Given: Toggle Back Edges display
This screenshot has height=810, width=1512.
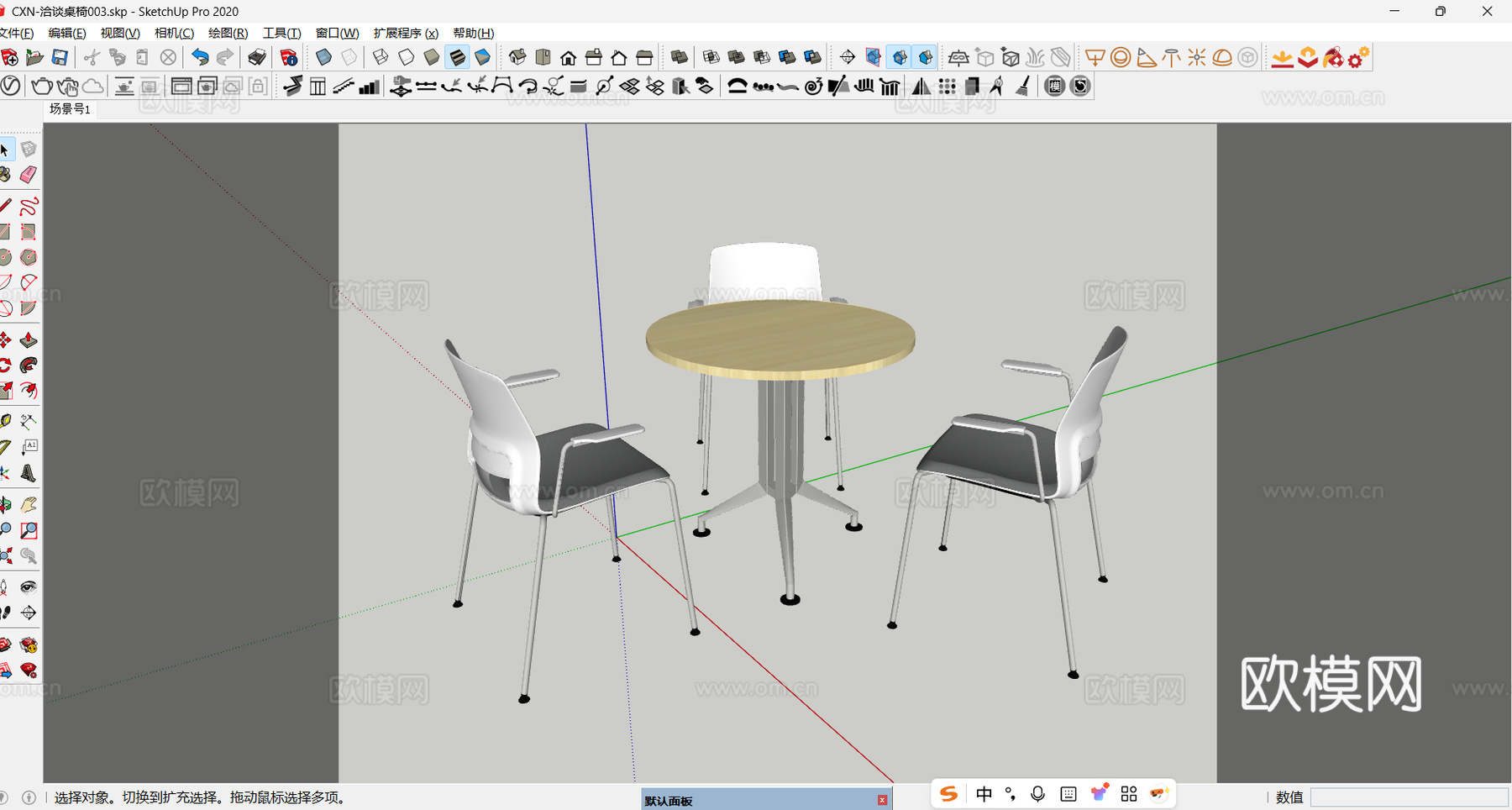Looking at the screenshot, I should tap(349, 57).
